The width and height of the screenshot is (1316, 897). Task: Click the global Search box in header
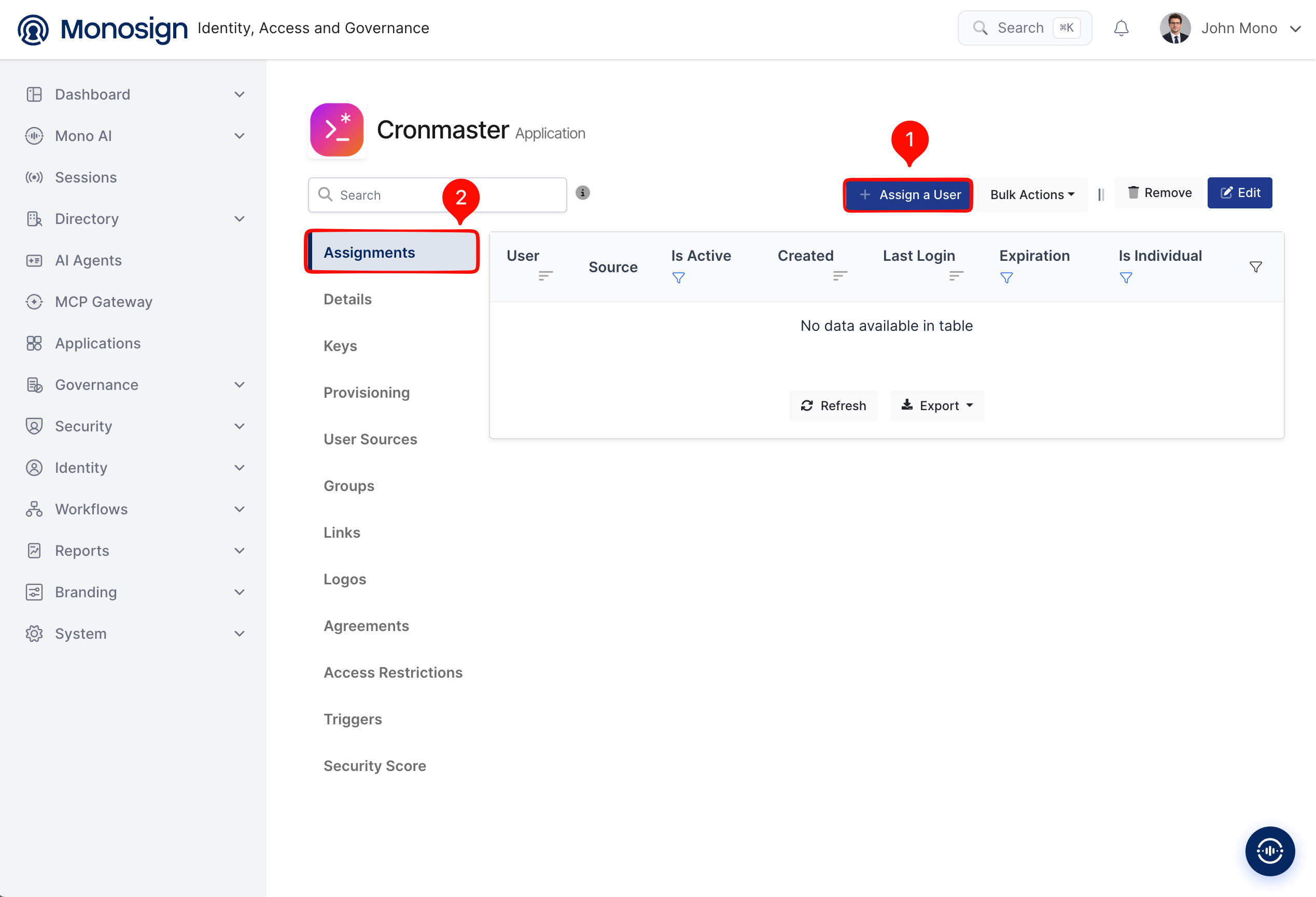coord(1025,29)
